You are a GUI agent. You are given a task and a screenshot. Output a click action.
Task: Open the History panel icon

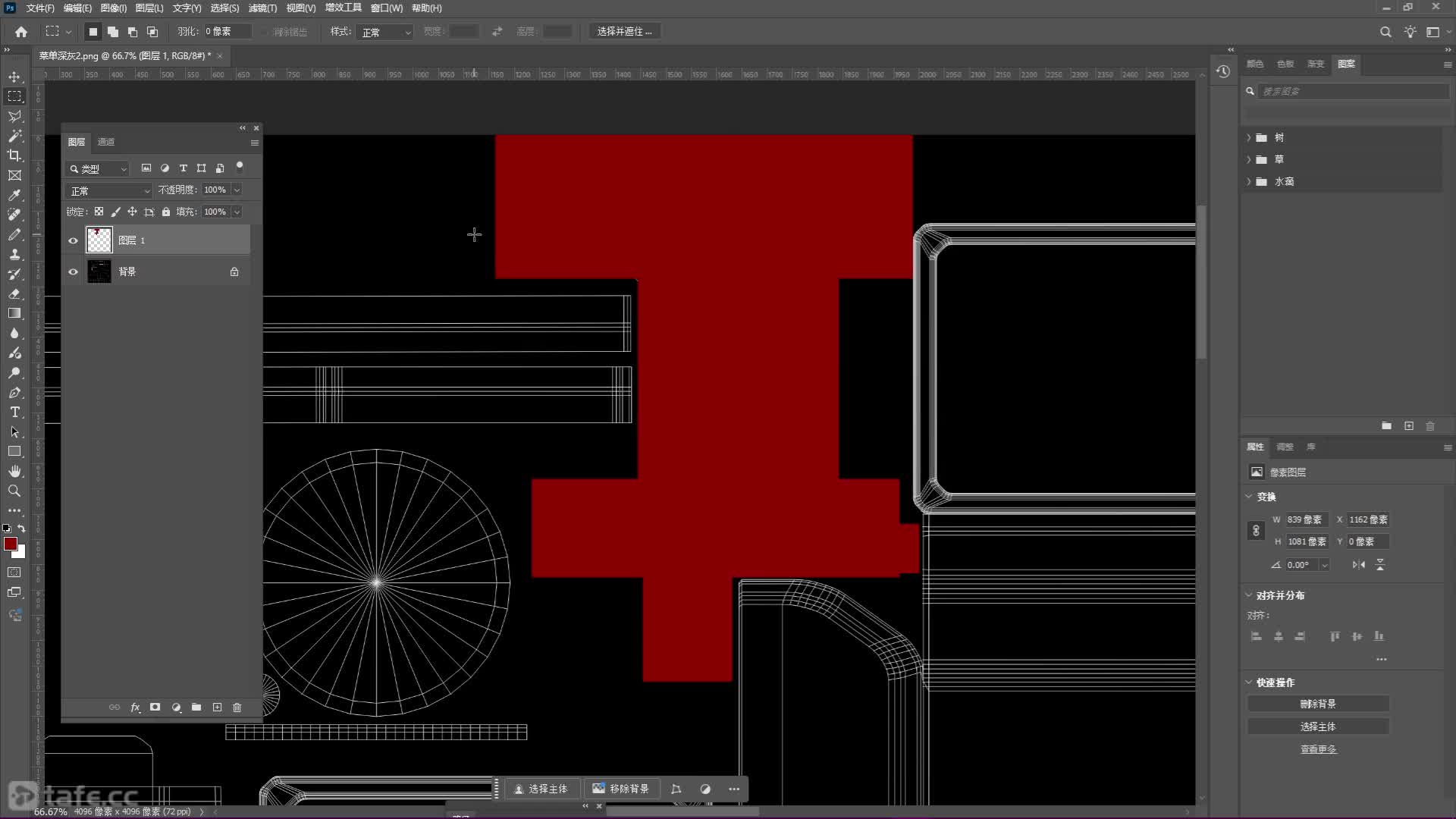pyautogui.click(x=1223, y=71)
